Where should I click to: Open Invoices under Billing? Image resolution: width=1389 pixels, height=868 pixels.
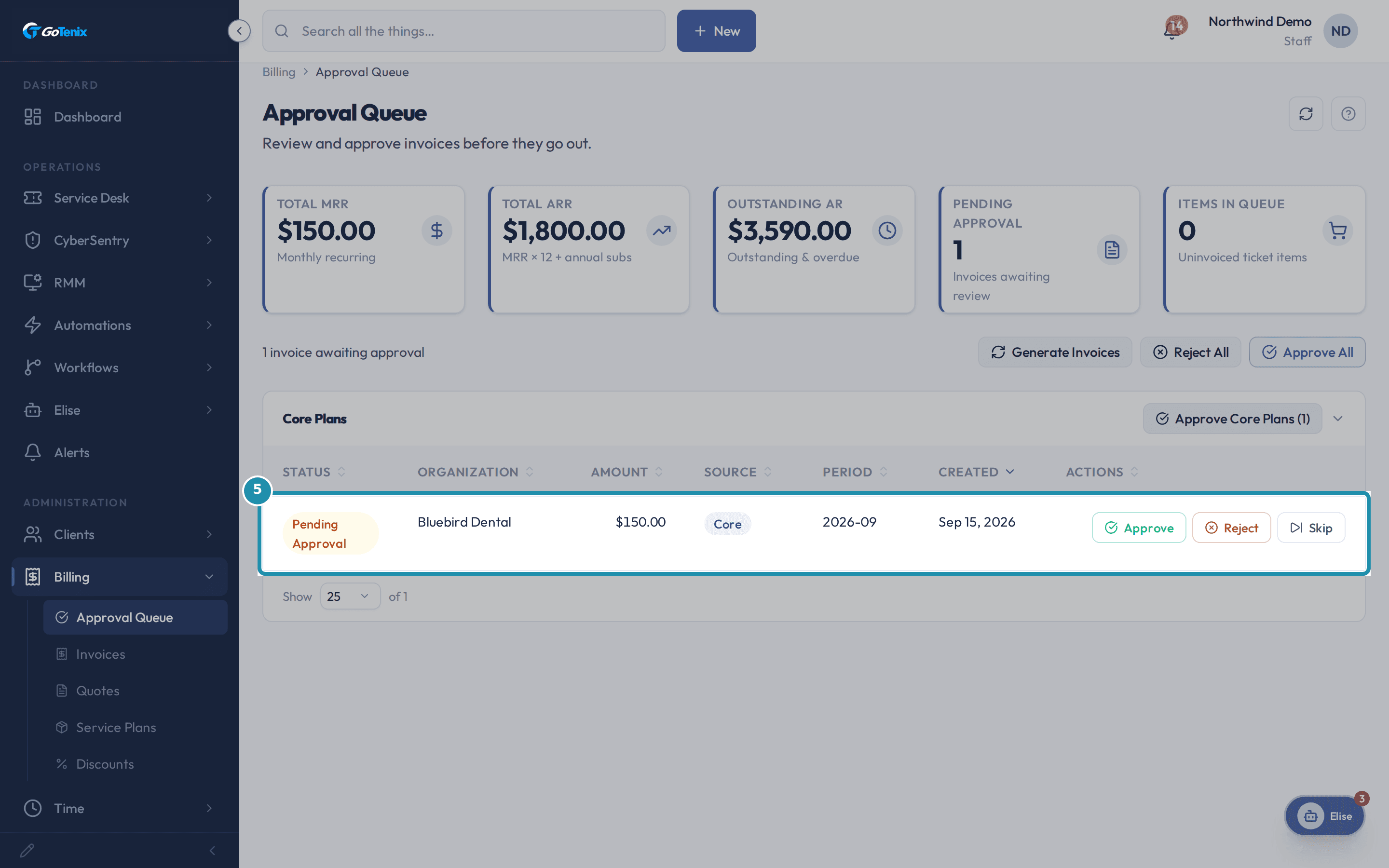(x=136, y=654)
